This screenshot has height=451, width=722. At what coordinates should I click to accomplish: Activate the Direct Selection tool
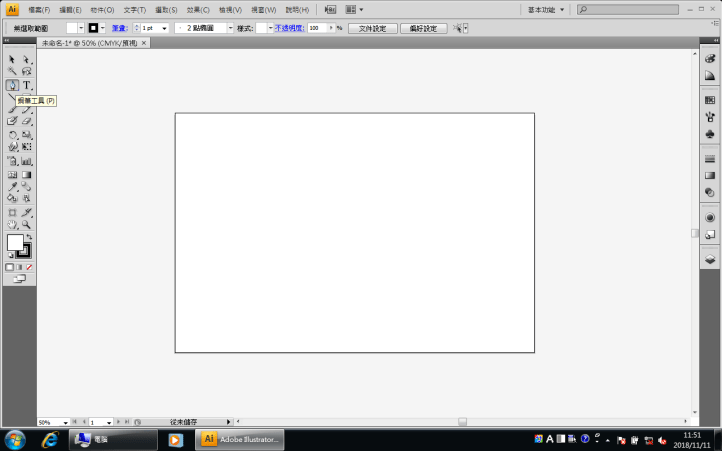[26, 60]
